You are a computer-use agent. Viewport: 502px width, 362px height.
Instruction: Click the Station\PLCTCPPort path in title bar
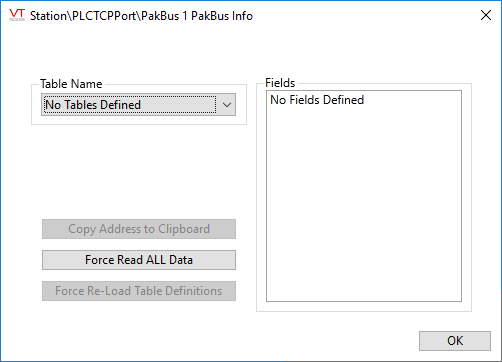click(104, 16)
